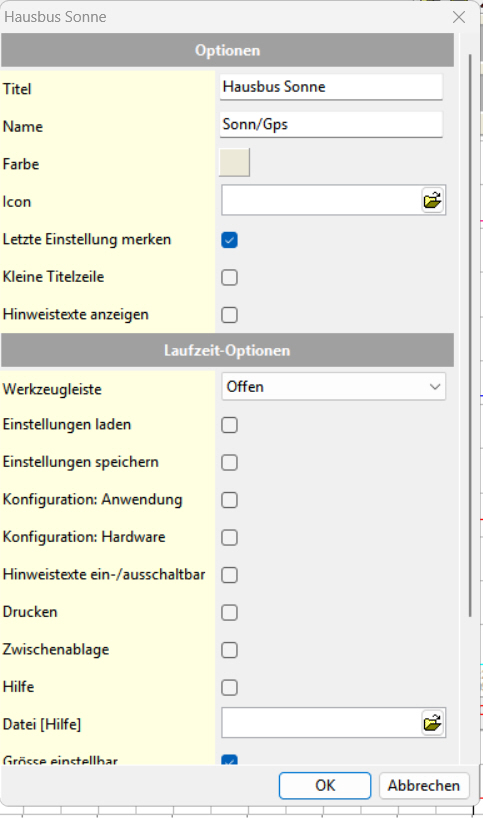
Task: Open file browser for the Icon field
Action: (432, 200)
